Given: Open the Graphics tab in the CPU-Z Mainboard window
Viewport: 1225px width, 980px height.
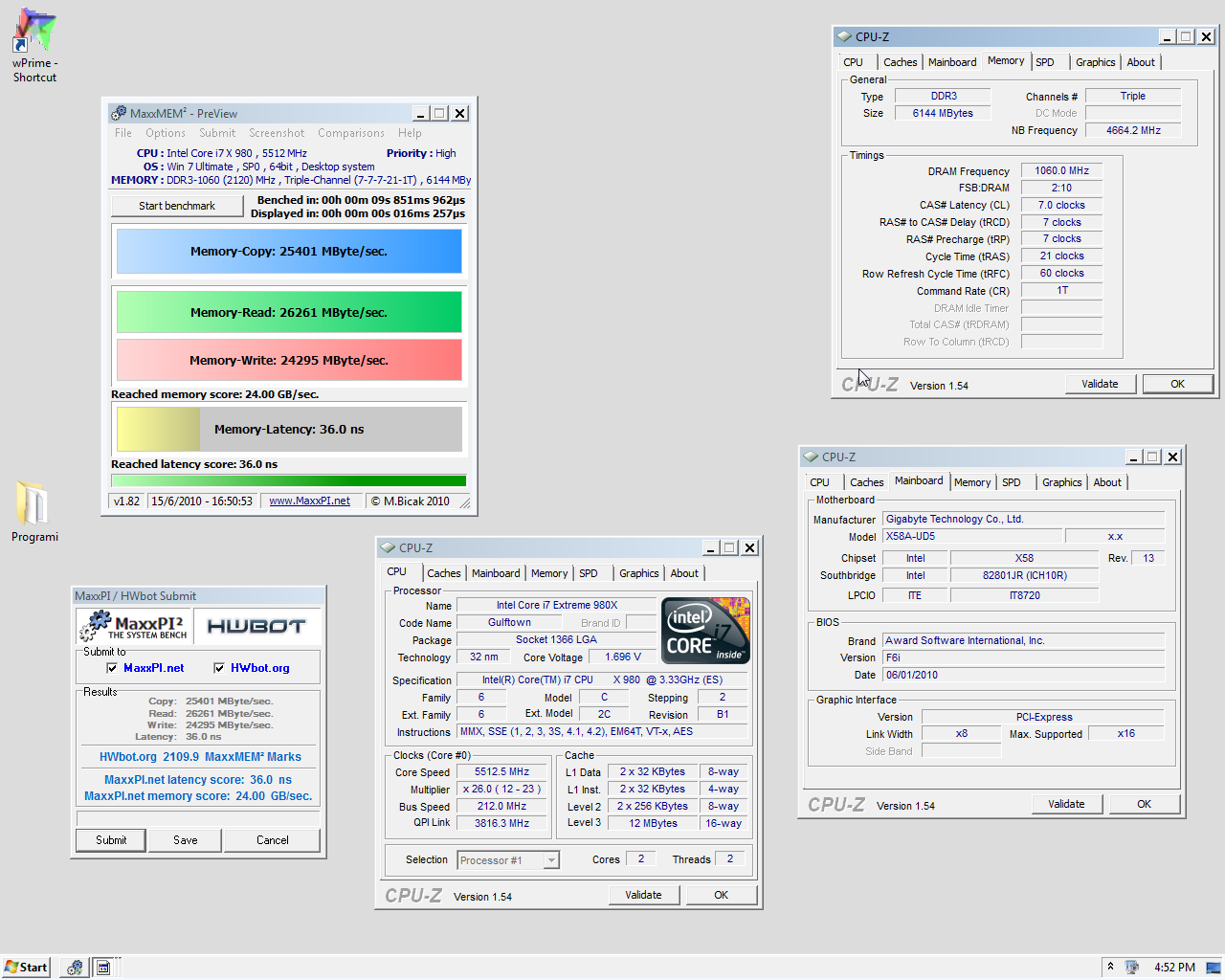Looking at the screenshot, I should pos(1062,482).
